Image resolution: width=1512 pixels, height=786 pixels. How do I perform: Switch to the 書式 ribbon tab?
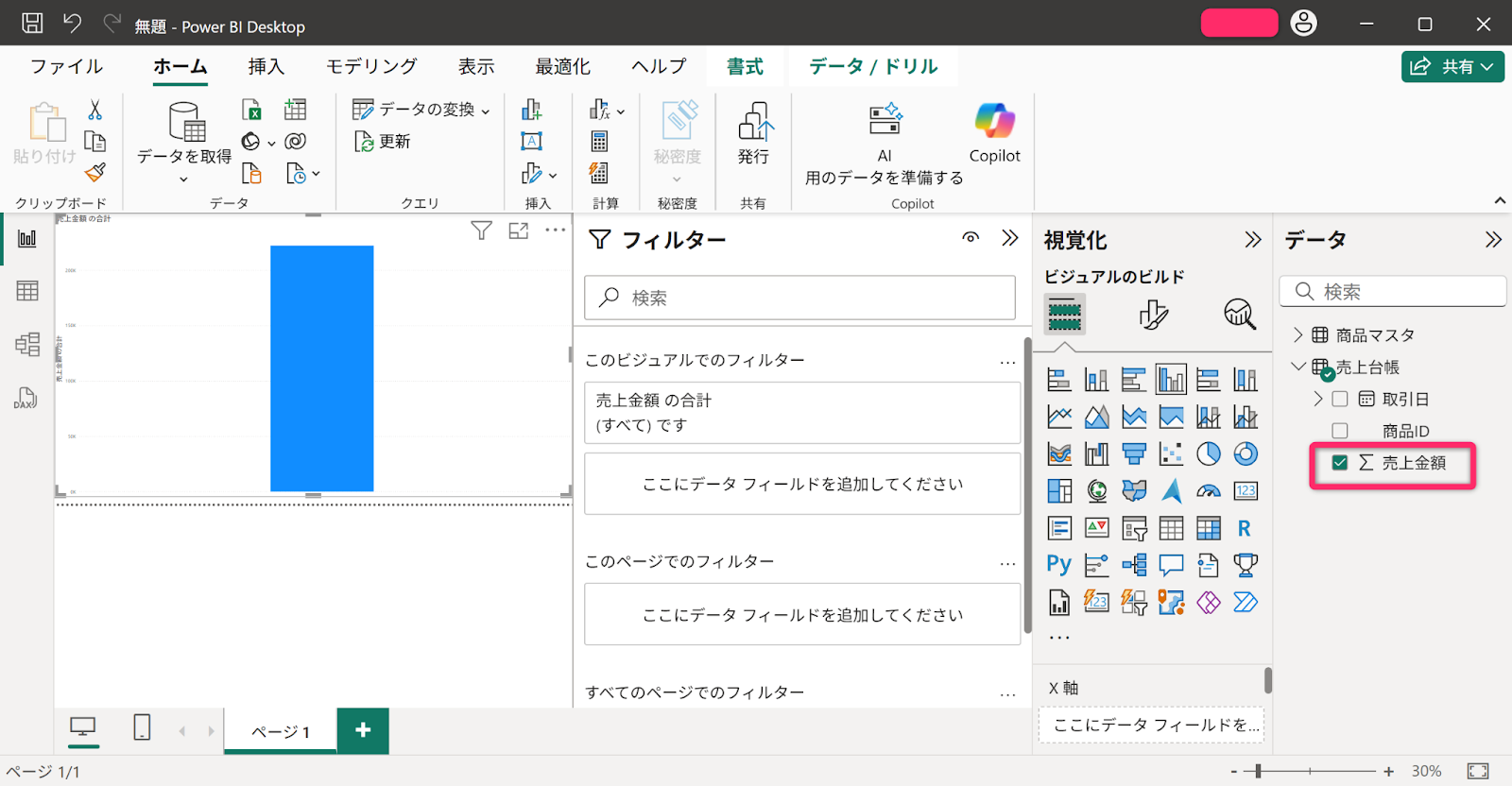point(745,66)
